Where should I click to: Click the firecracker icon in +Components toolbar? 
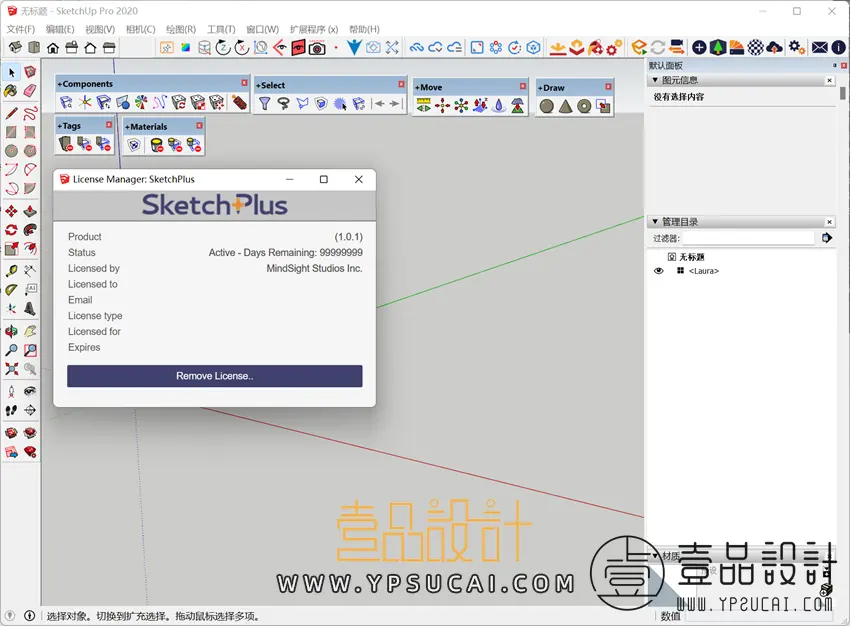pos(239,102)
